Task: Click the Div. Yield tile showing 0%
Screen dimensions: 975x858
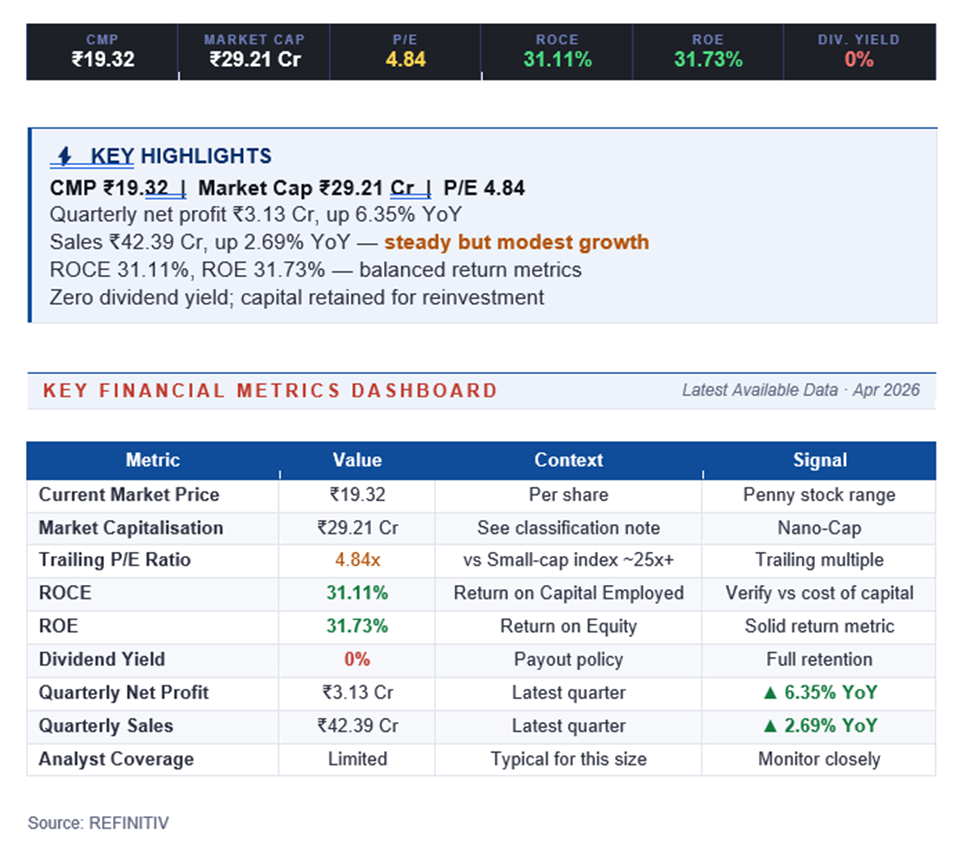Action: point(858,51)
